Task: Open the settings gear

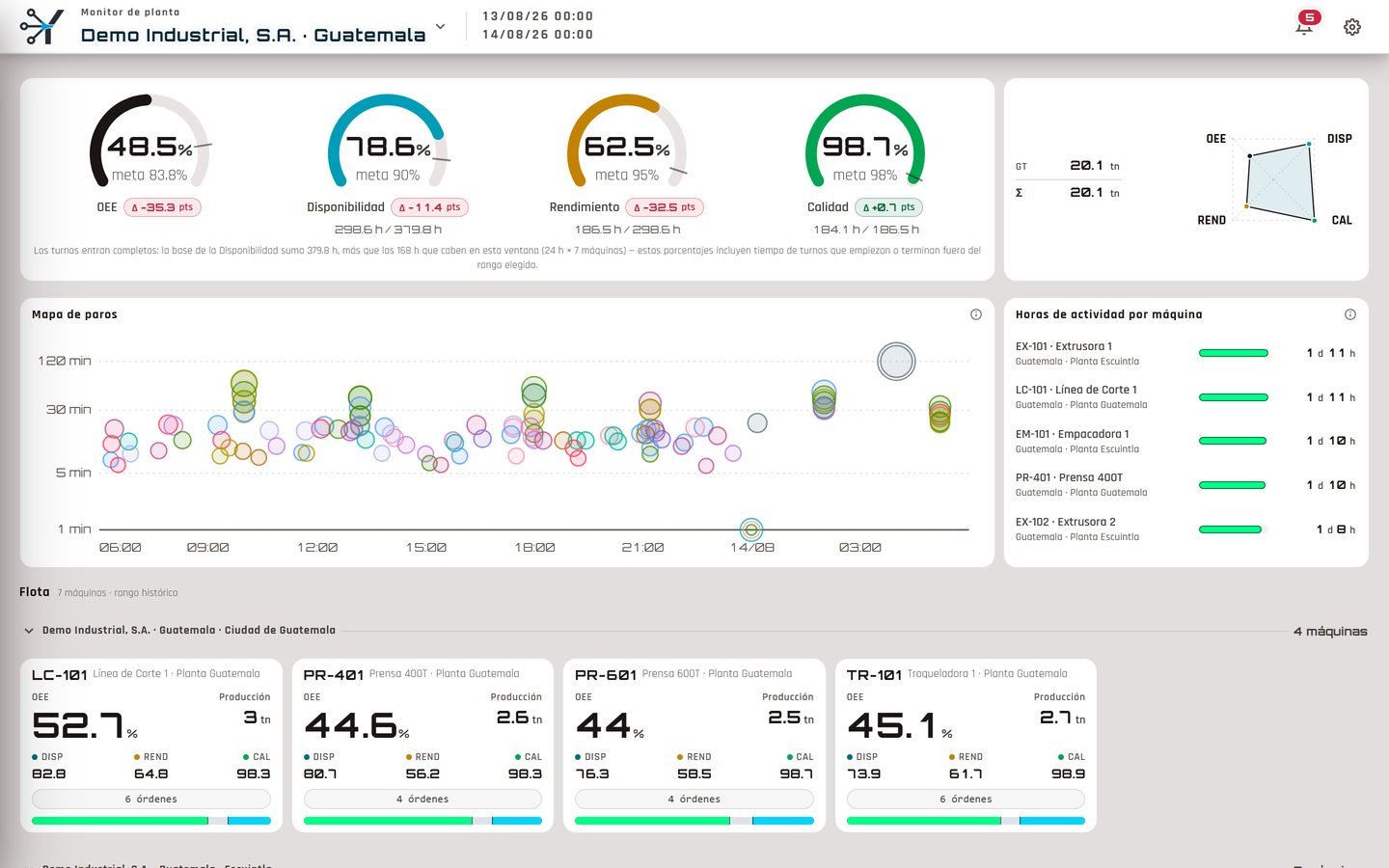Action: (1352, 27)
